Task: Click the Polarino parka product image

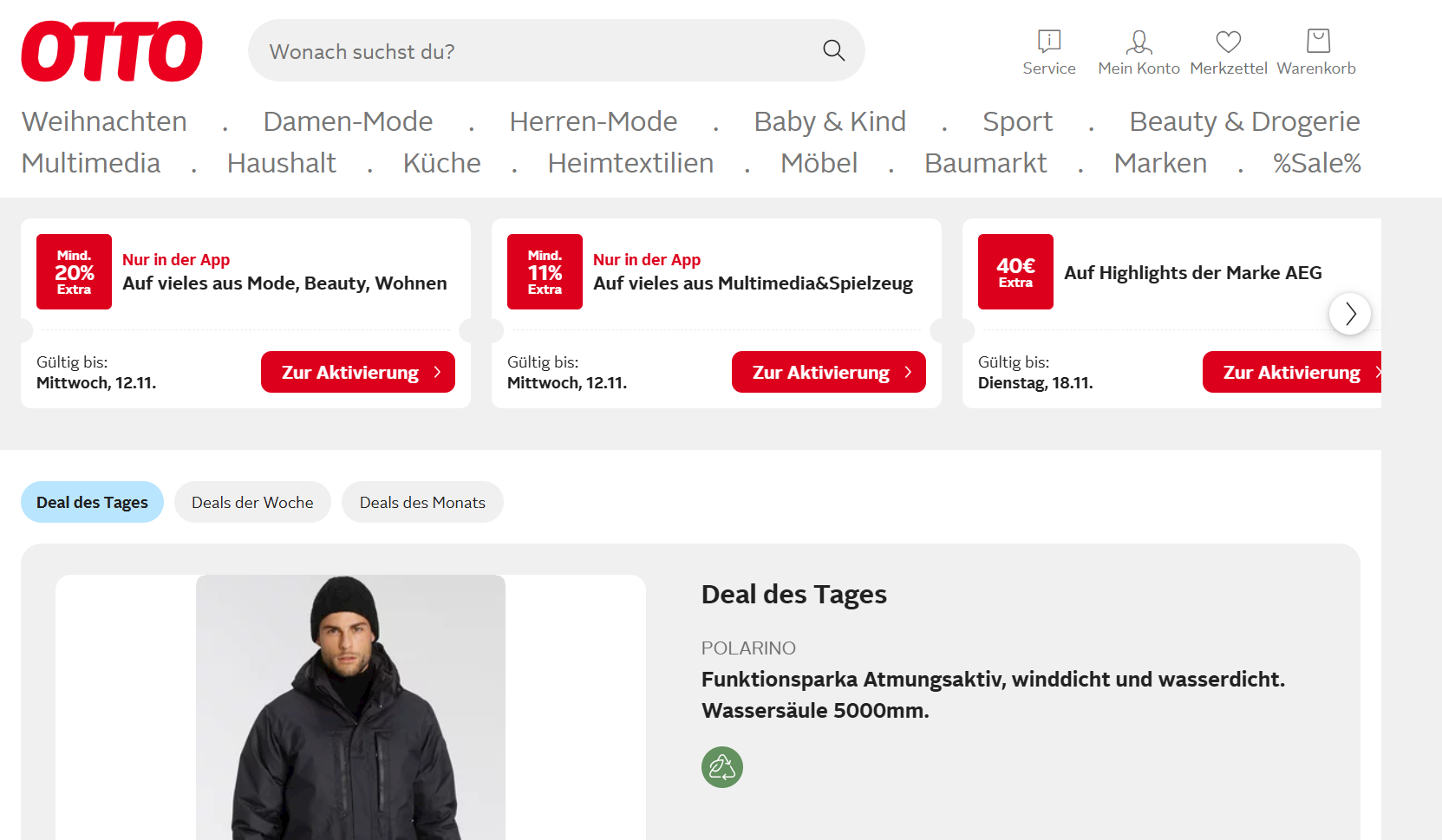Action: point(350,707)
